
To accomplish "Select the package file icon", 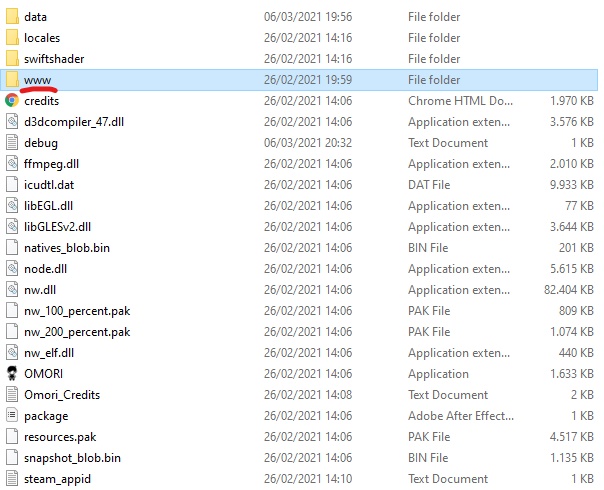I will point(12,416).
